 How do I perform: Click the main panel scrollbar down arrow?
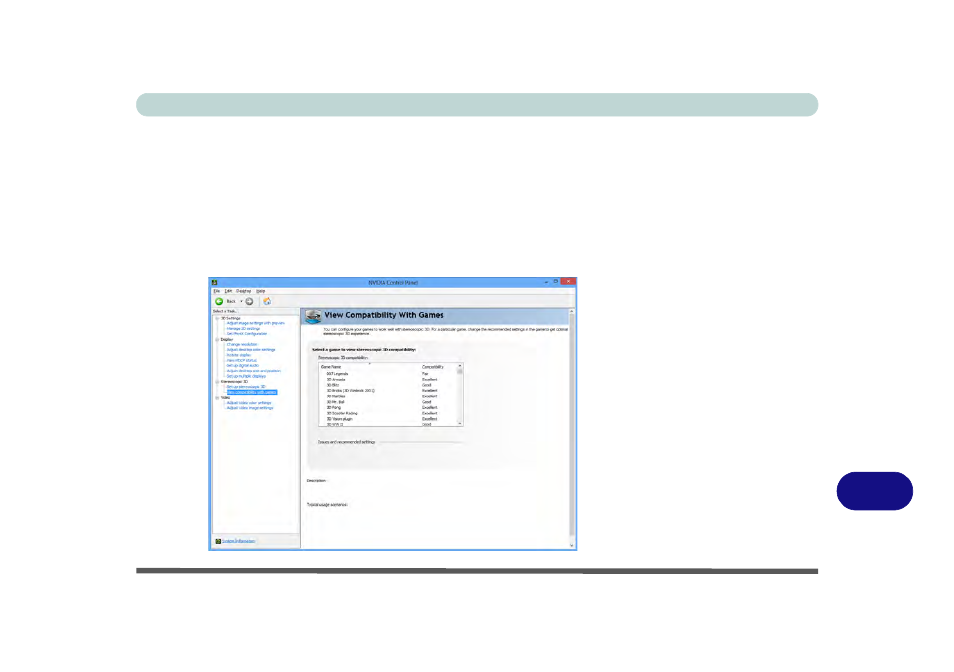click(572, 546)
